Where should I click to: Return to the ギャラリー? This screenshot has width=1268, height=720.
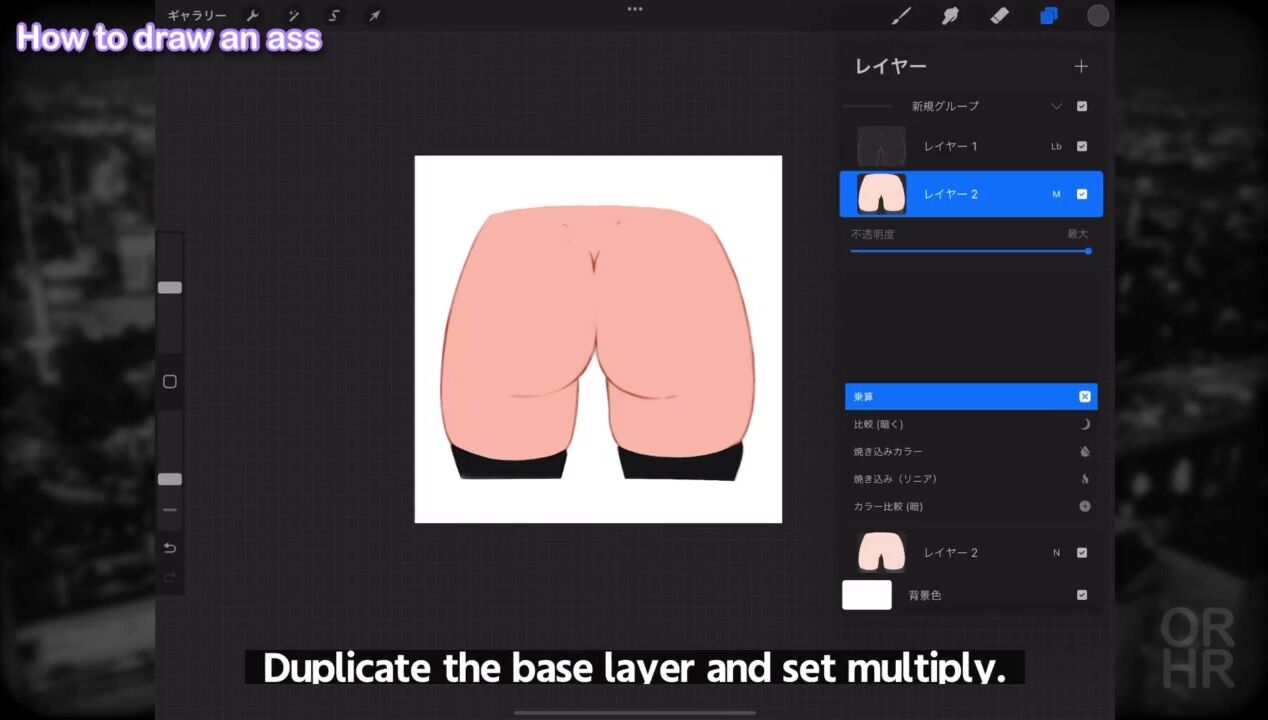click(x=197, y=16)
